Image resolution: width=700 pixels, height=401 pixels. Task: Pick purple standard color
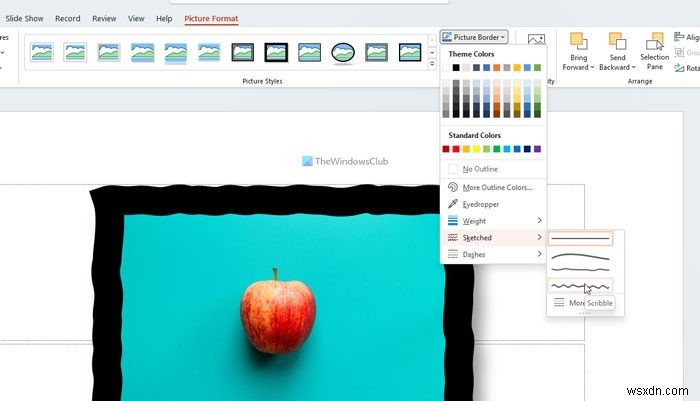click(x=537, y=149)
